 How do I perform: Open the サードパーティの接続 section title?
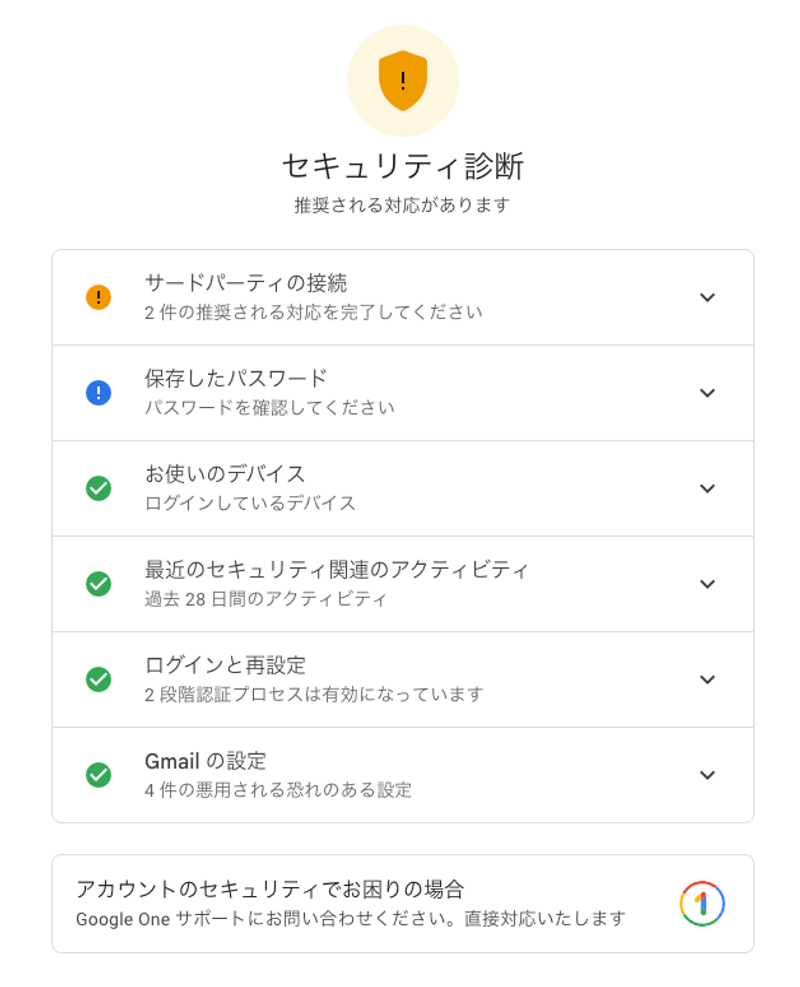tap(246, 283)
